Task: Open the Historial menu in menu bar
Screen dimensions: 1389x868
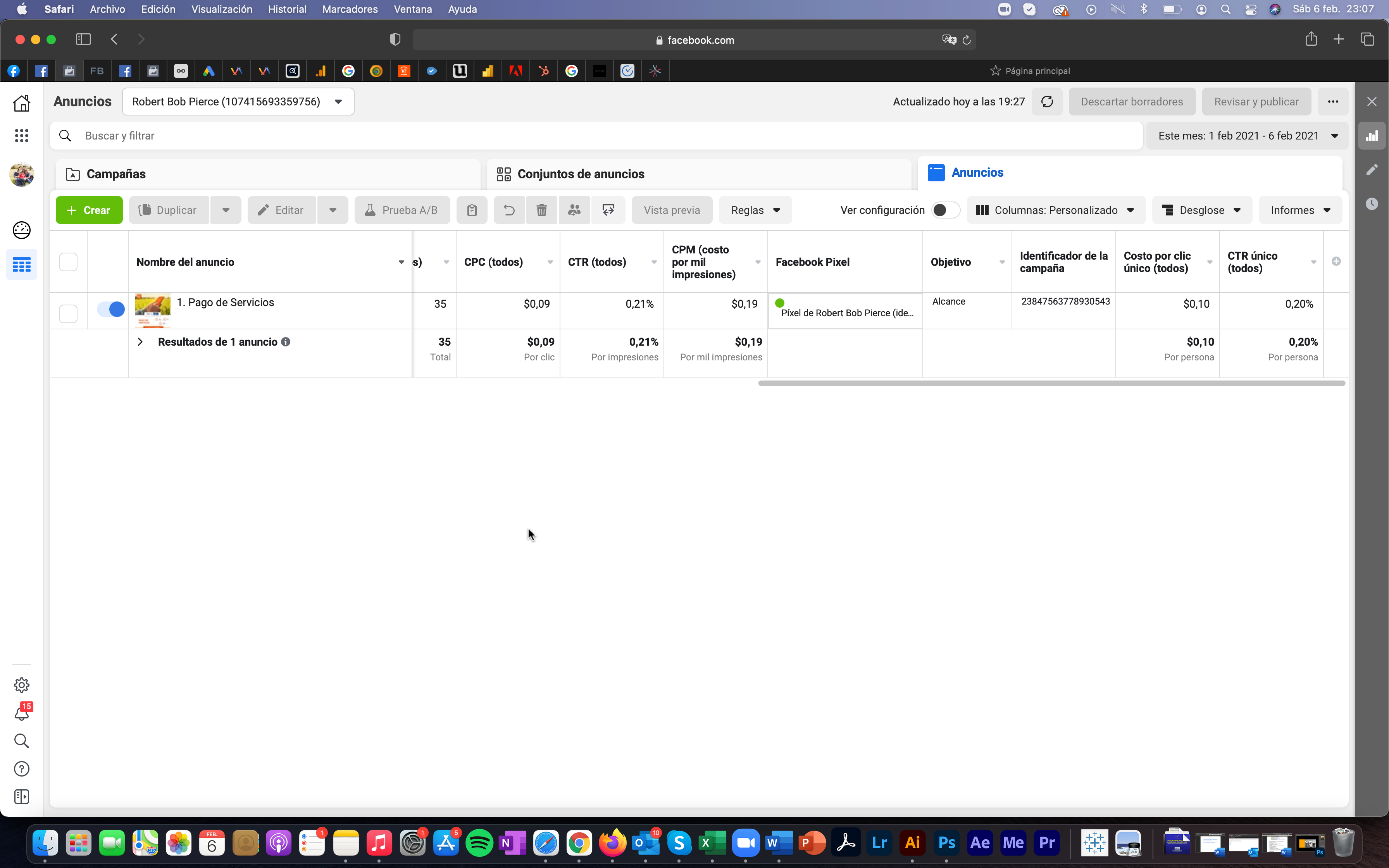Action: tap(287, 9)
